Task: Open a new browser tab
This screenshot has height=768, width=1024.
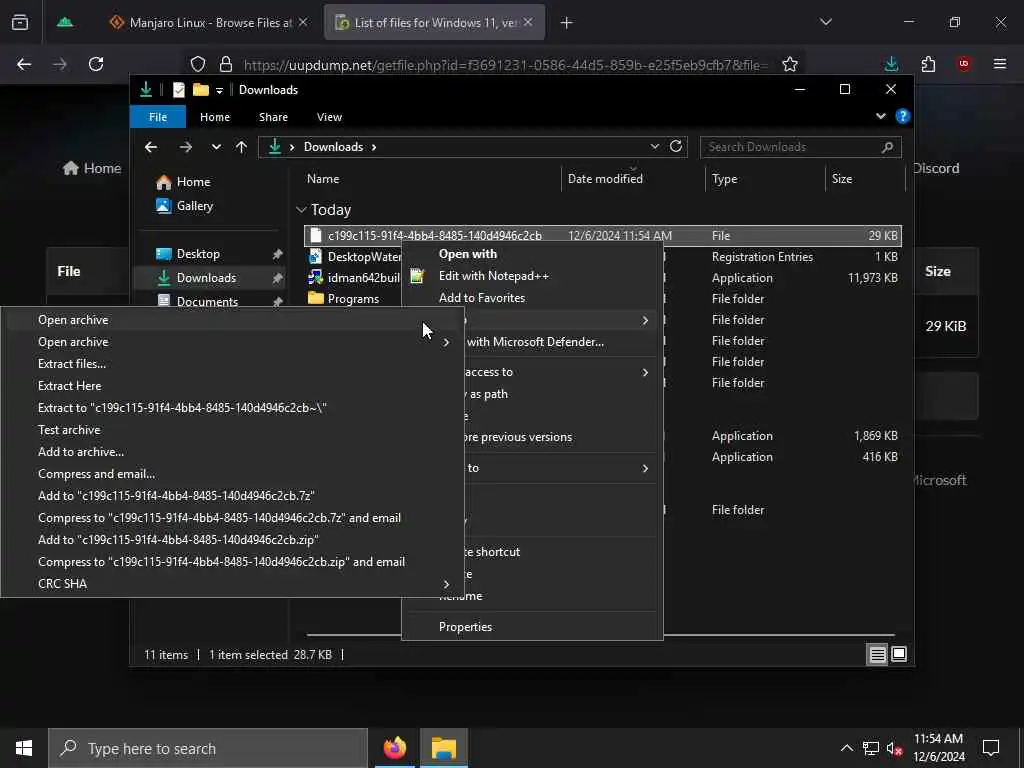Action: click(566, 23)
